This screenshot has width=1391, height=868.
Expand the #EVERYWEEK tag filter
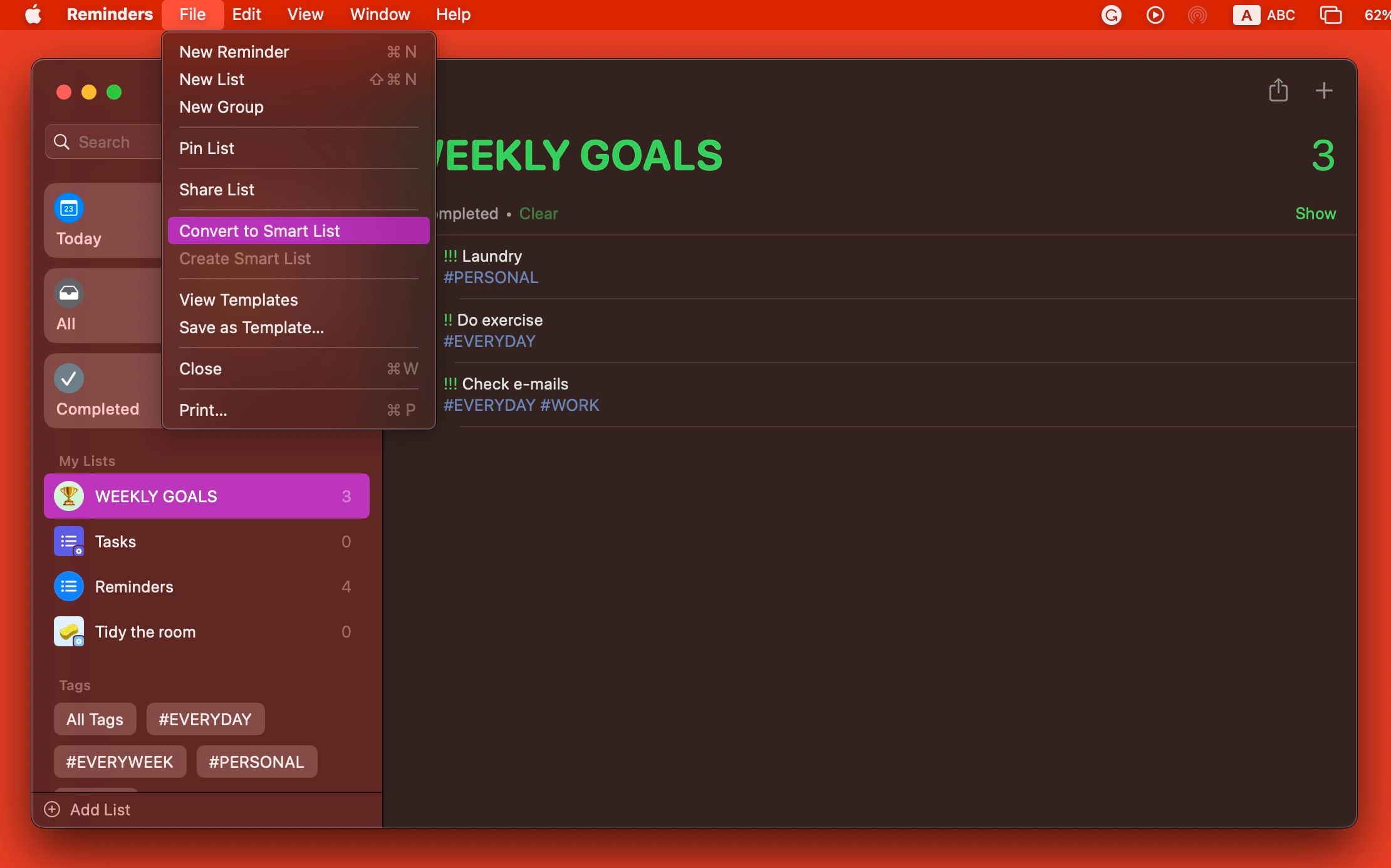120,761
